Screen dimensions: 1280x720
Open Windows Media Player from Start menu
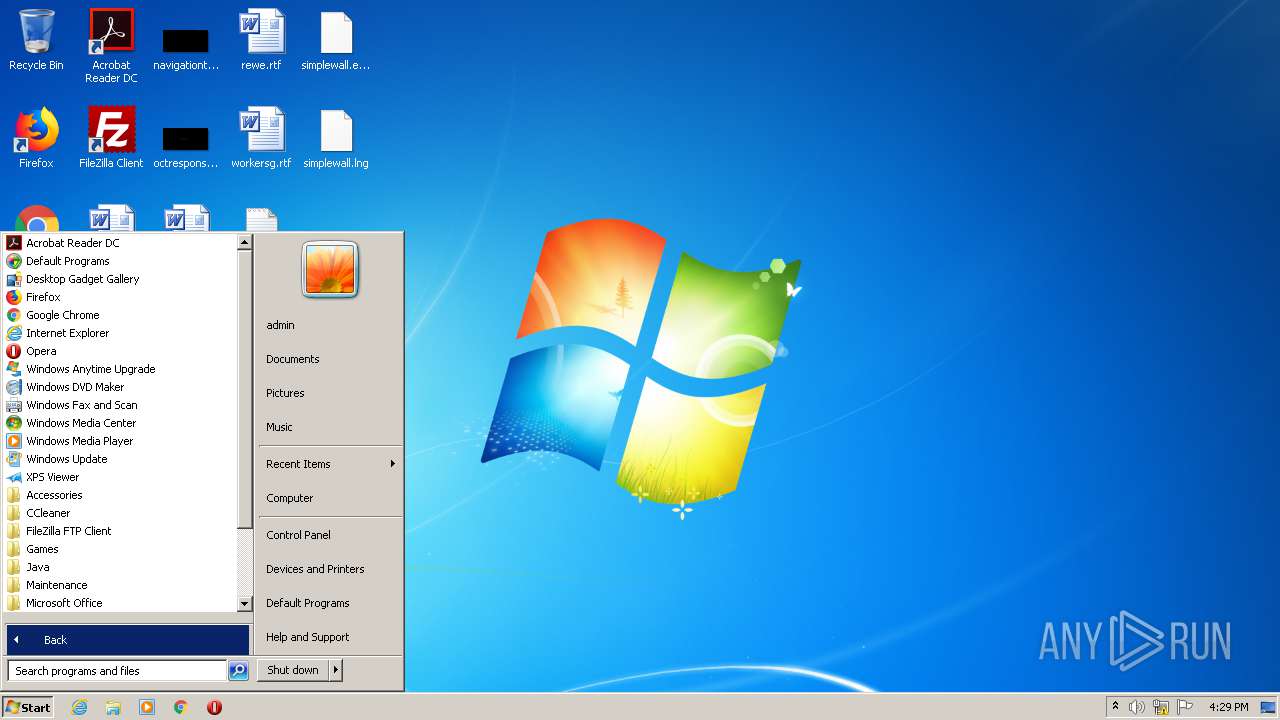pyautogui.click(x=120, y=441)
